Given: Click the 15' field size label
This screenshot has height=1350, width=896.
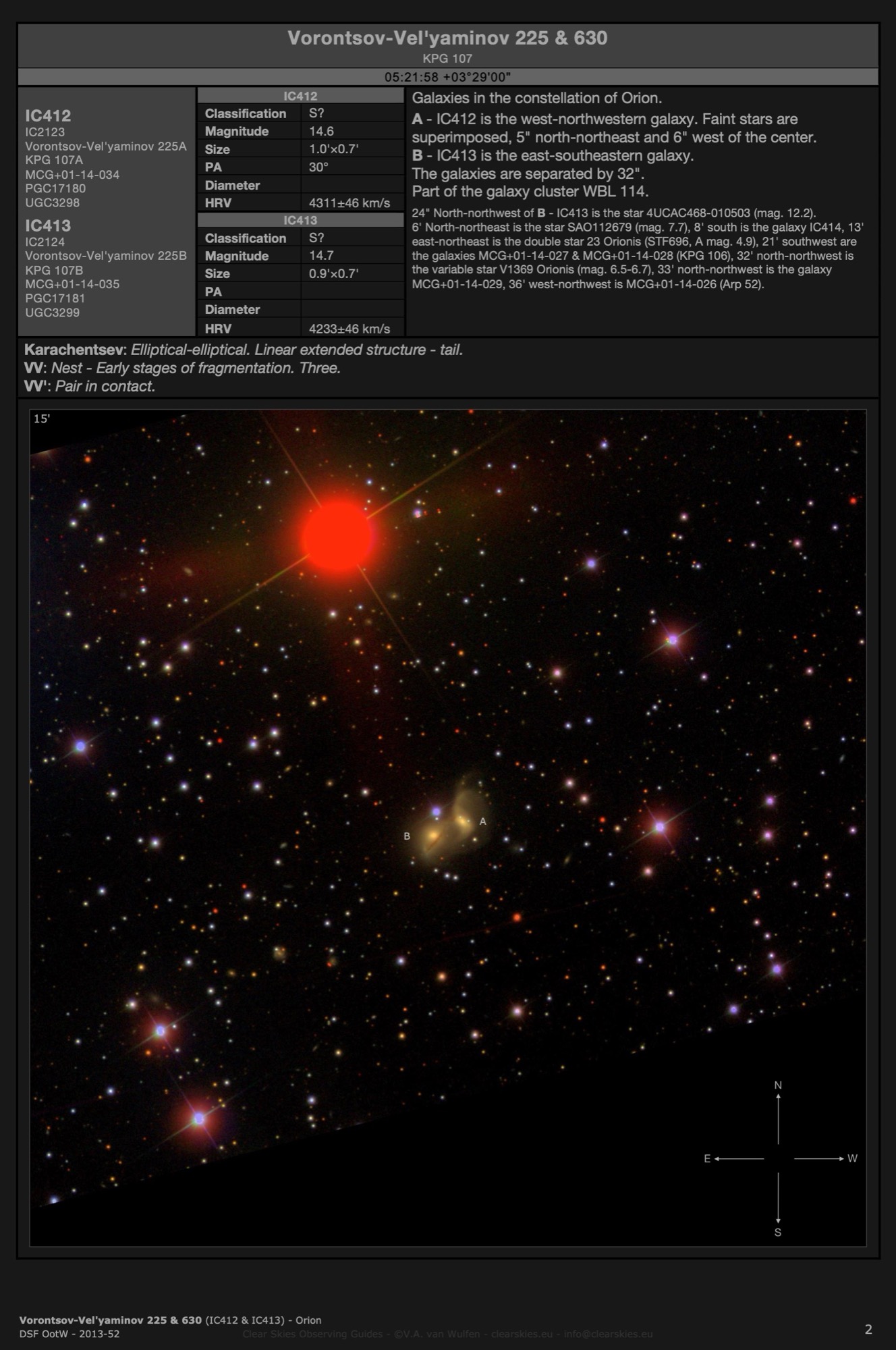Looking at the screenshot, I should 42,418.
